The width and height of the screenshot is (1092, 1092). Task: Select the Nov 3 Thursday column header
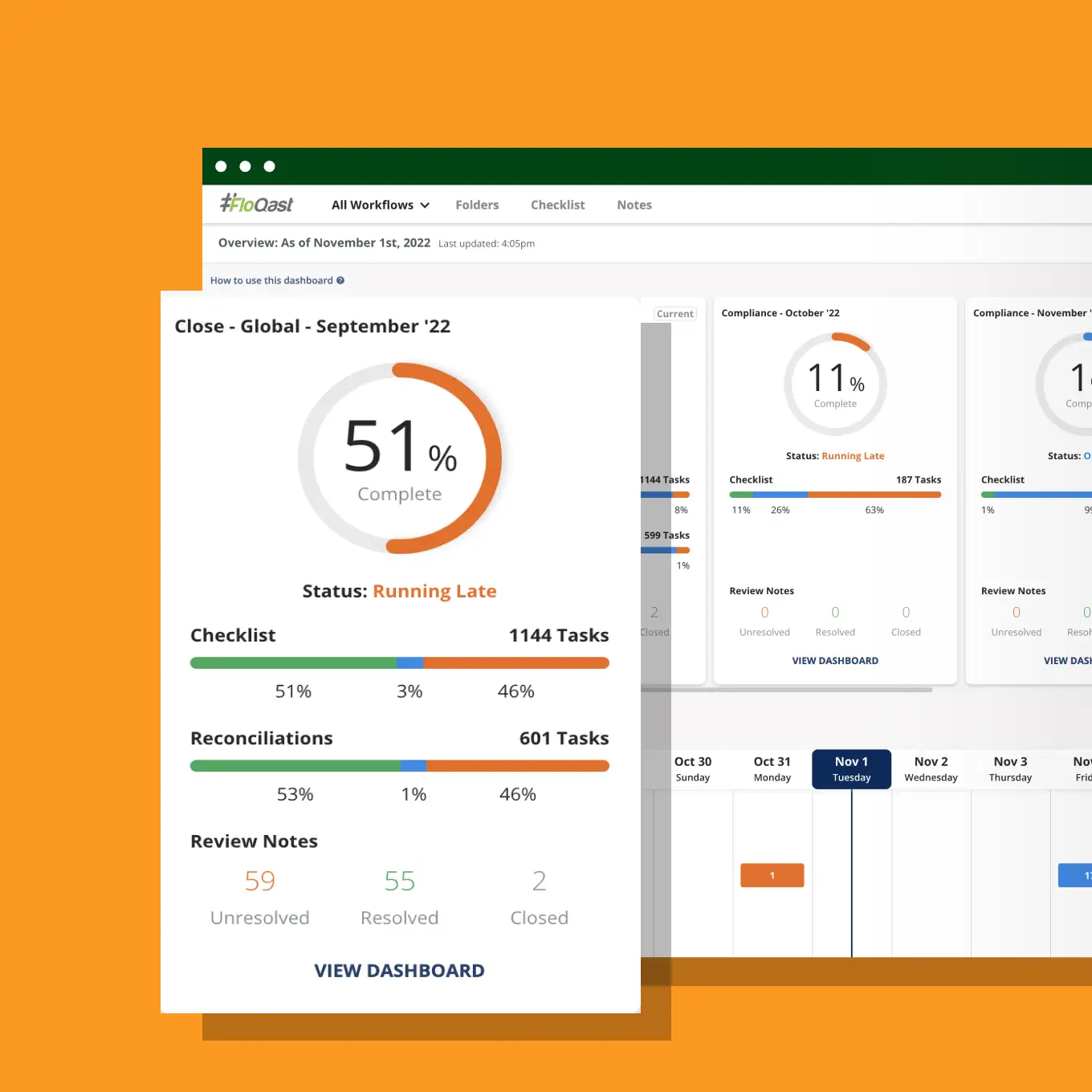[1010, 769]
